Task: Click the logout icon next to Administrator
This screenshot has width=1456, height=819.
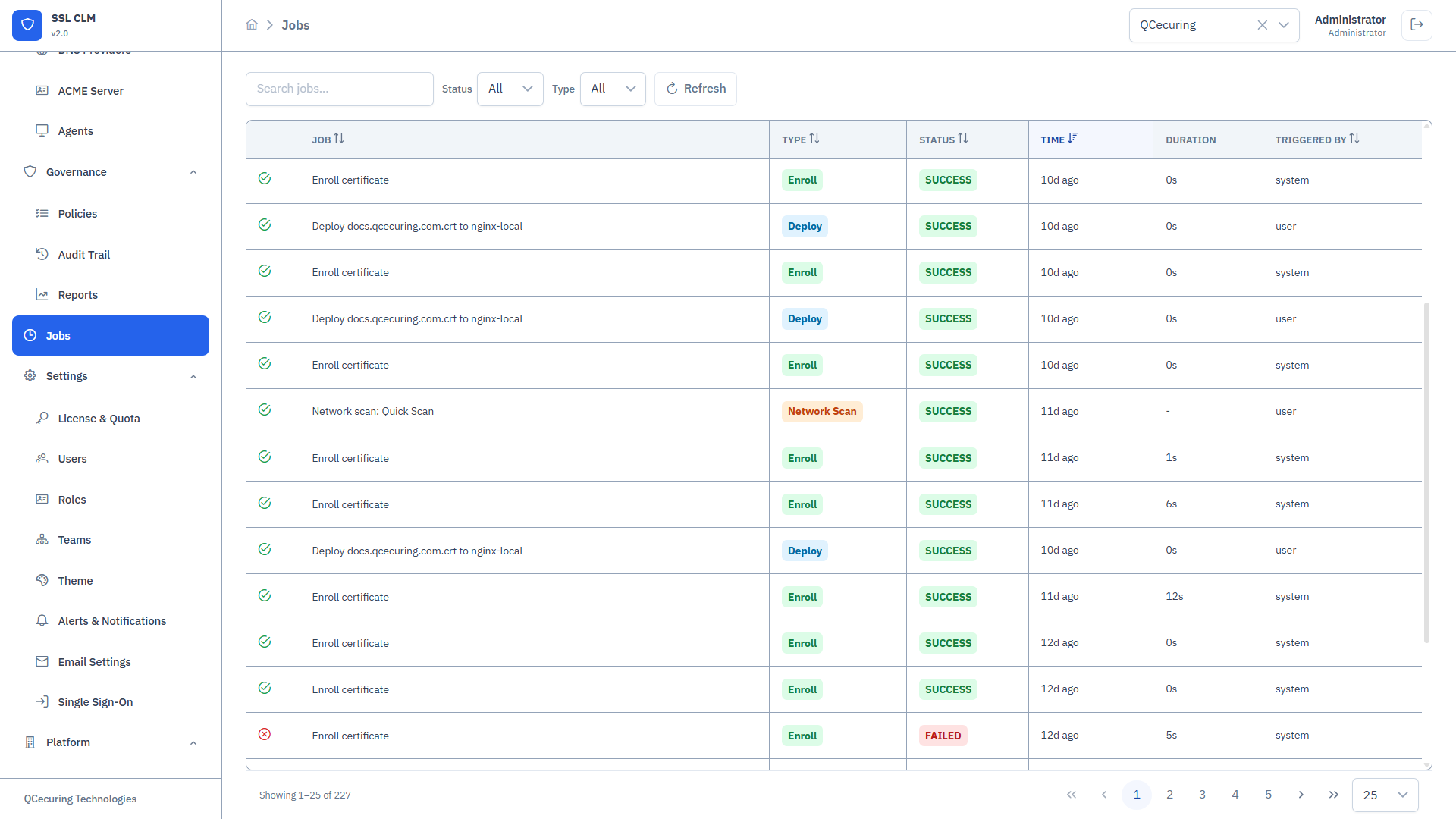Action: tap(1417, 25)
